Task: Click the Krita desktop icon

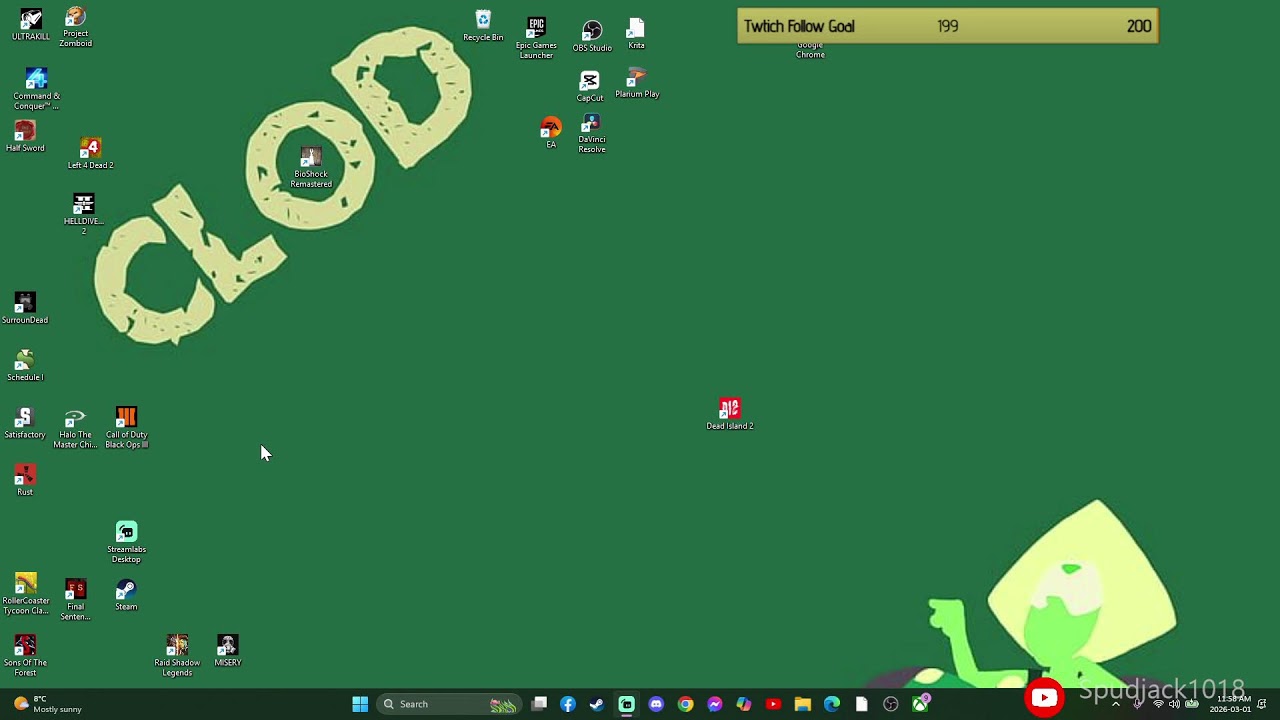Action: coord(636,34)
